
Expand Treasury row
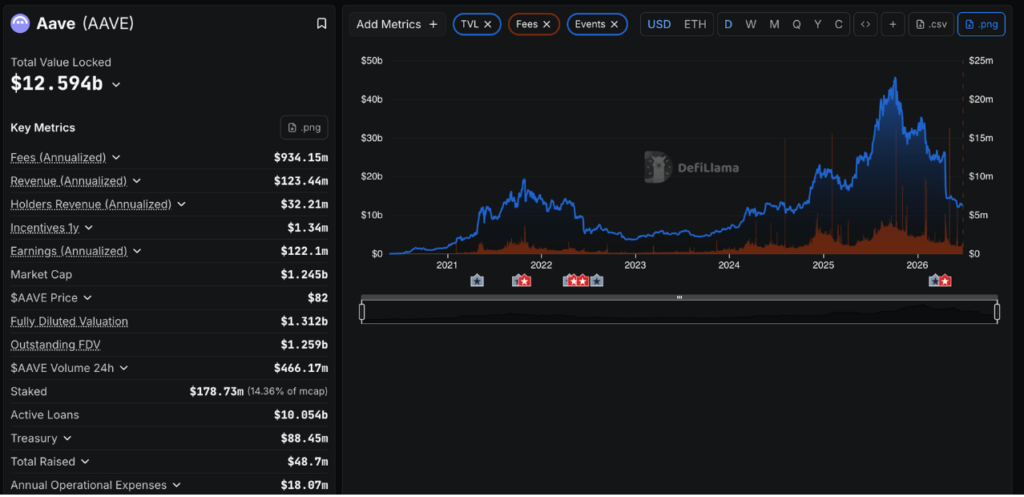pyautogui.click(x=67, y=438)
